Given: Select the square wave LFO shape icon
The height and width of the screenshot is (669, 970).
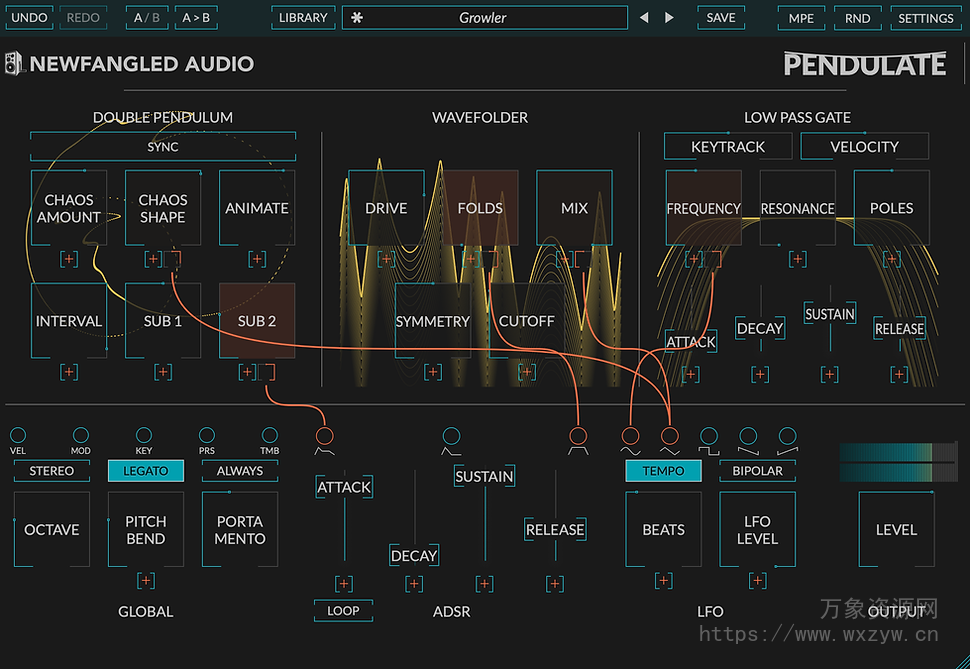Looking at the screenshot, I should click(709, 437).
